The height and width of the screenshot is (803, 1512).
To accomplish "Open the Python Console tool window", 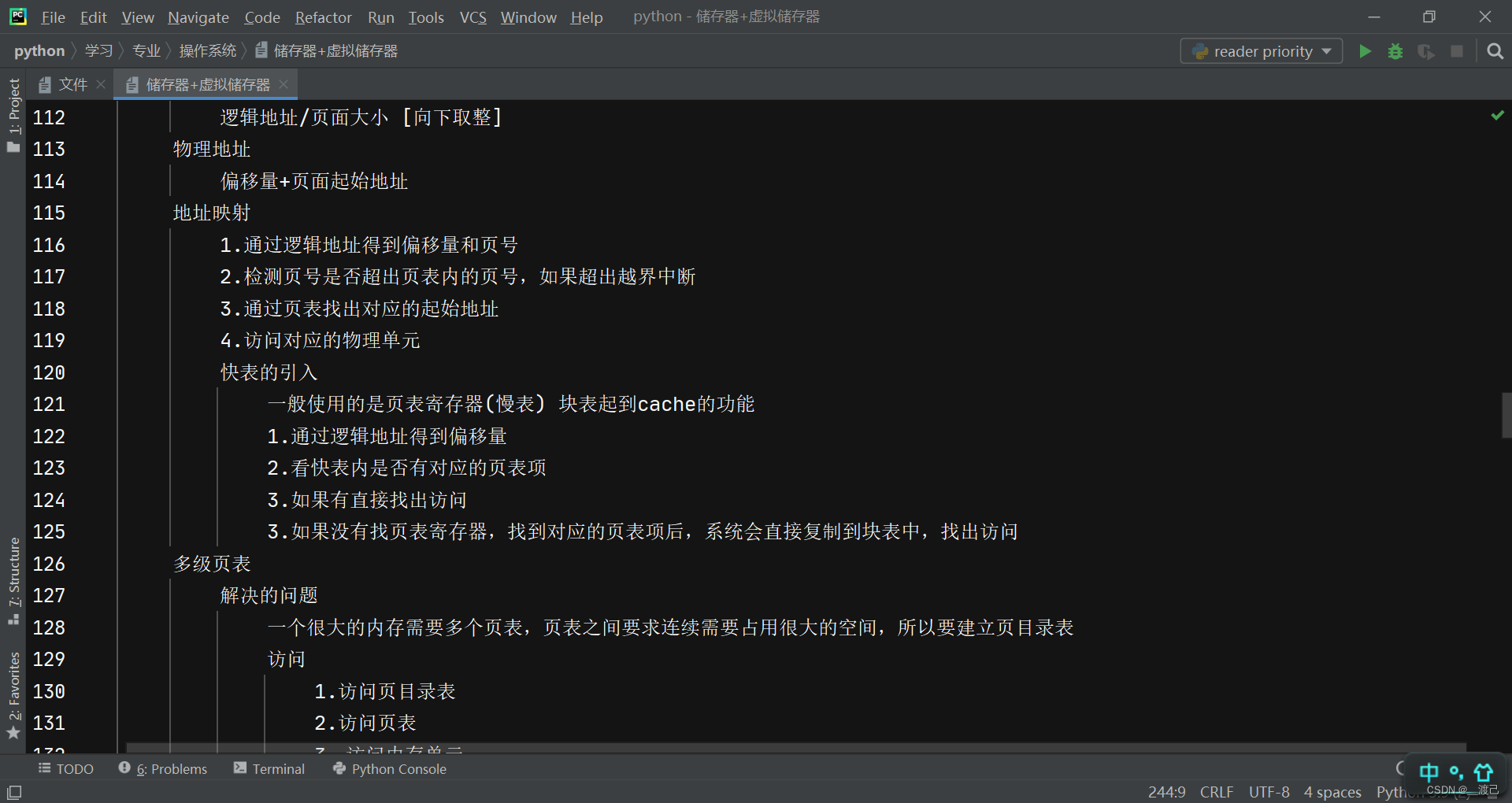I will tap(390, 769).
